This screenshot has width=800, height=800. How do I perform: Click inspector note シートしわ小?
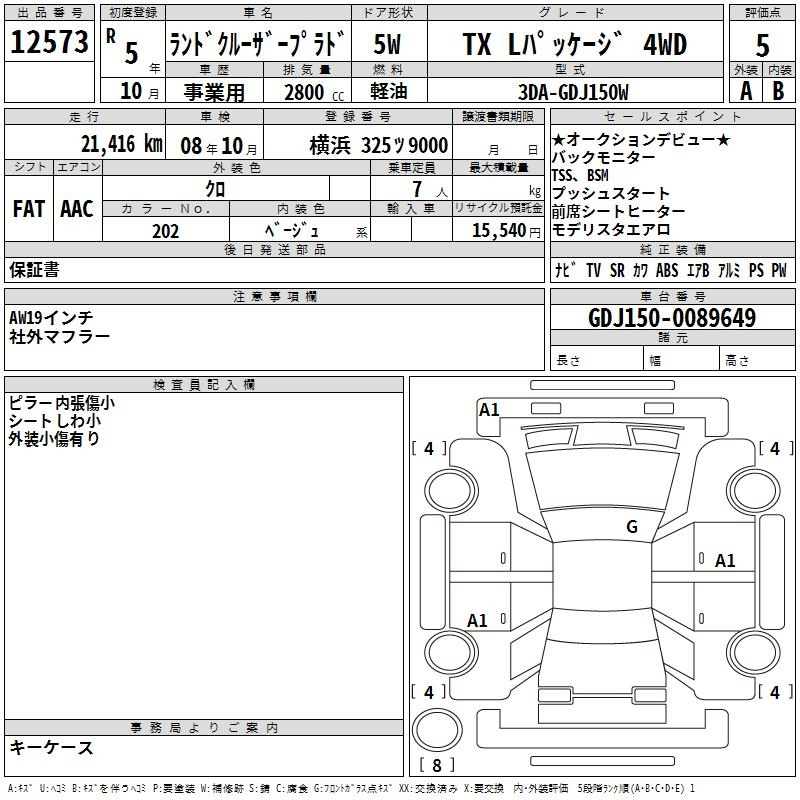(x=55, y=420)
